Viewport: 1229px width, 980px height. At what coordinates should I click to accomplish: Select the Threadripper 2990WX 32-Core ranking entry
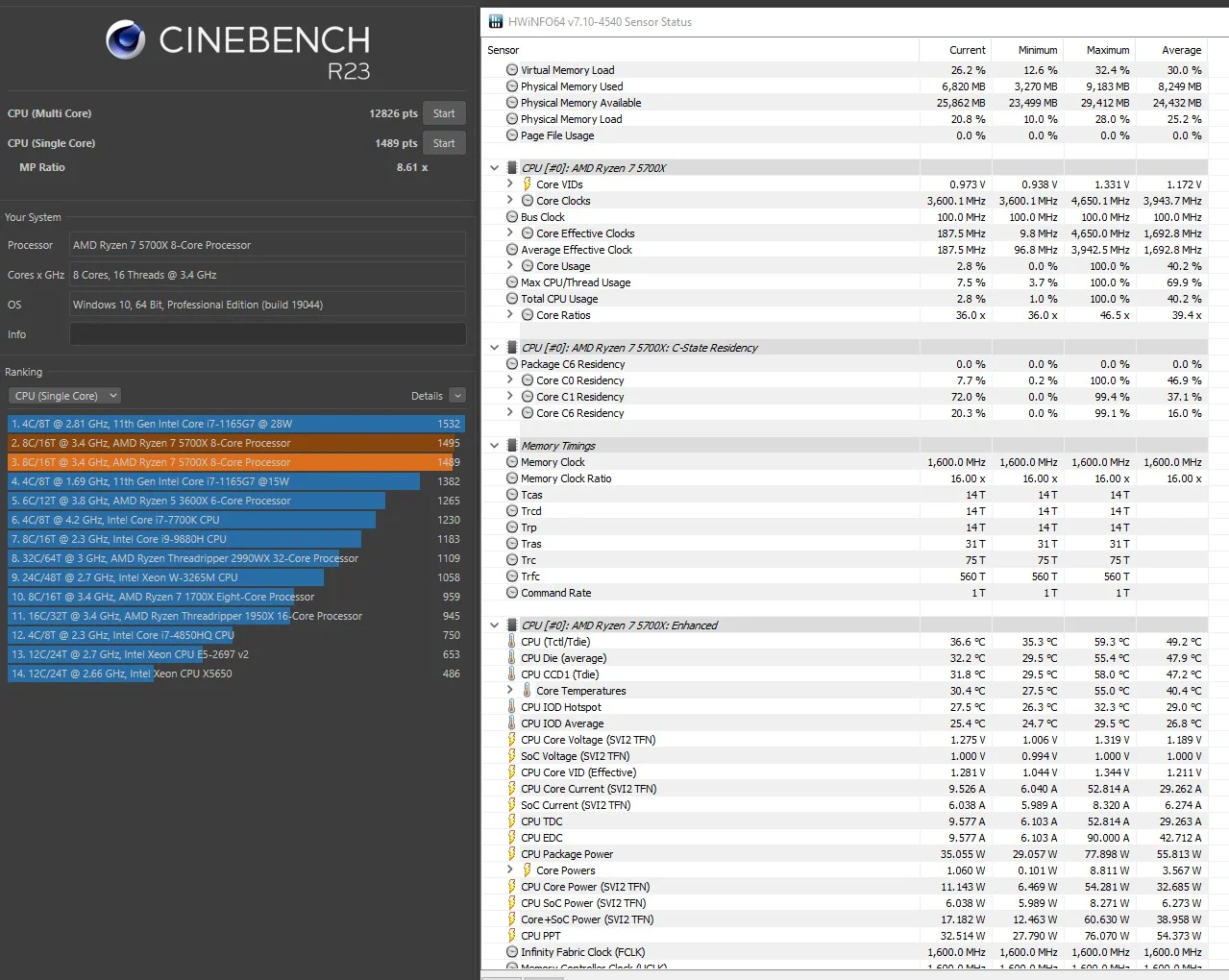coord(236,558)
